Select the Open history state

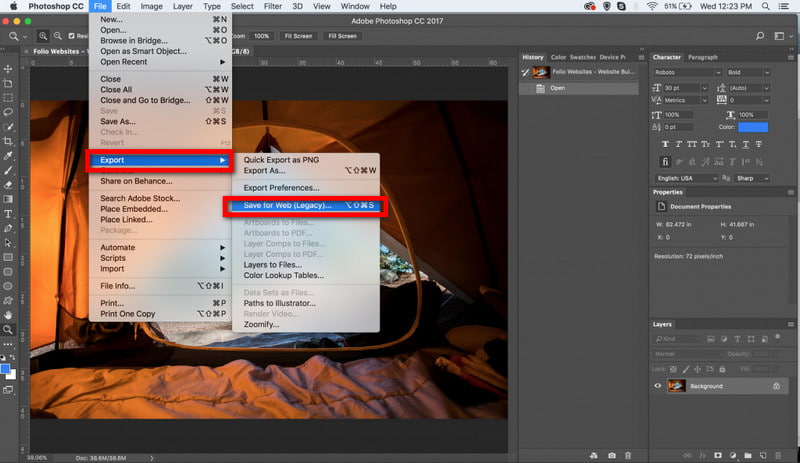click(x=558, y=88)
